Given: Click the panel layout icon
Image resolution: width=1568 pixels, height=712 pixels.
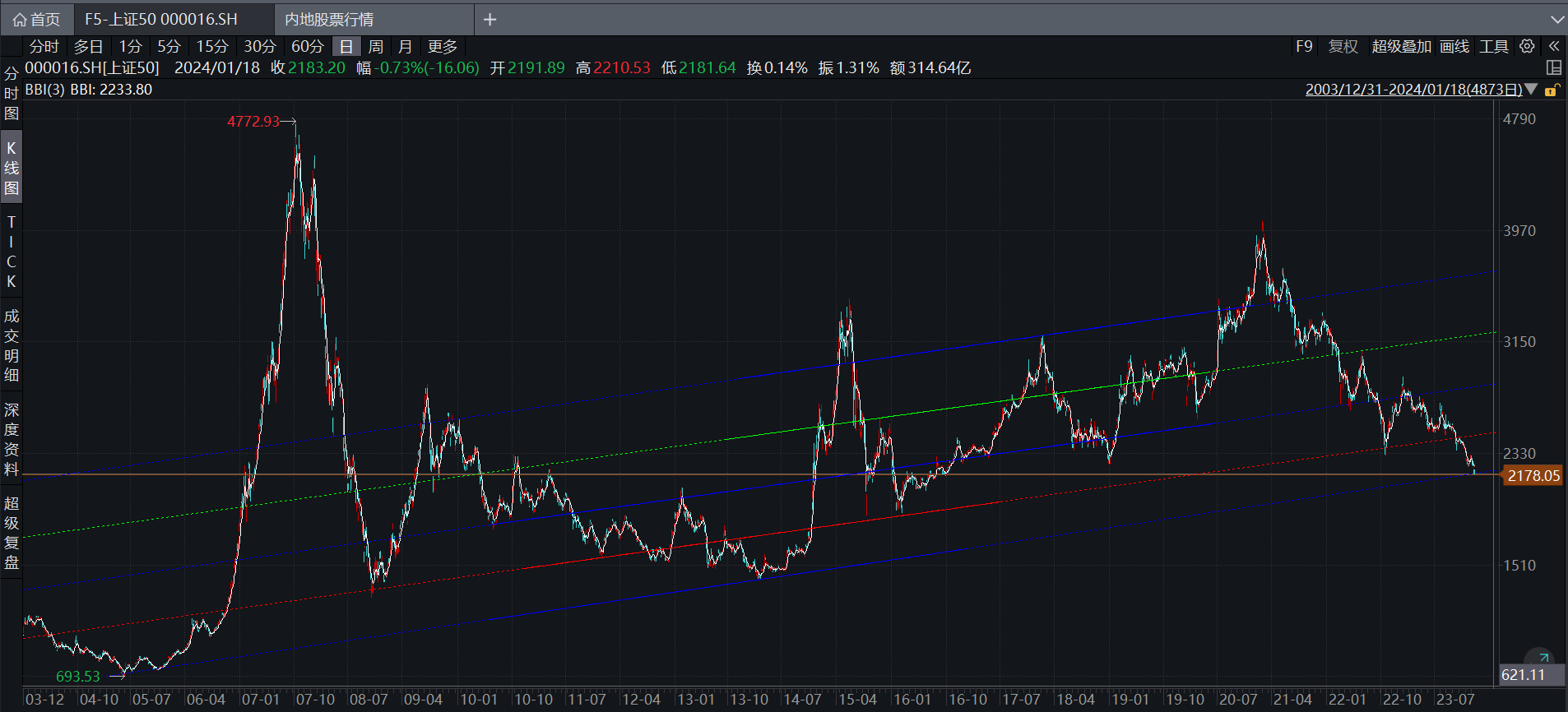Looking at the screenshot, I should (x=1554, y=67).
